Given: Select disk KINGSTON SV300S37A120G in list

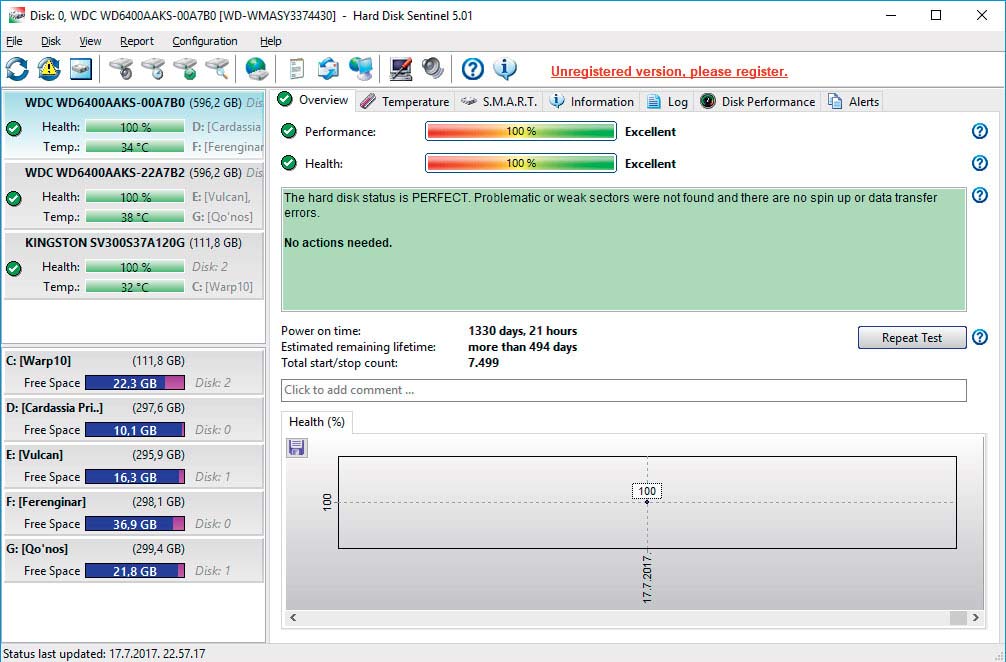Looking at the screenshot, I should (133, 265).
